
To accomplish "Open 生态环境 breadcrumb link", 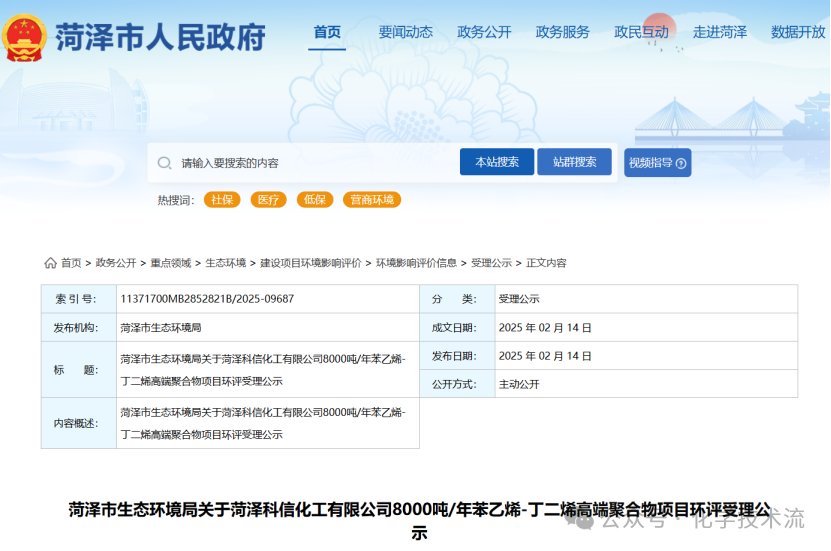I will 226,263.
